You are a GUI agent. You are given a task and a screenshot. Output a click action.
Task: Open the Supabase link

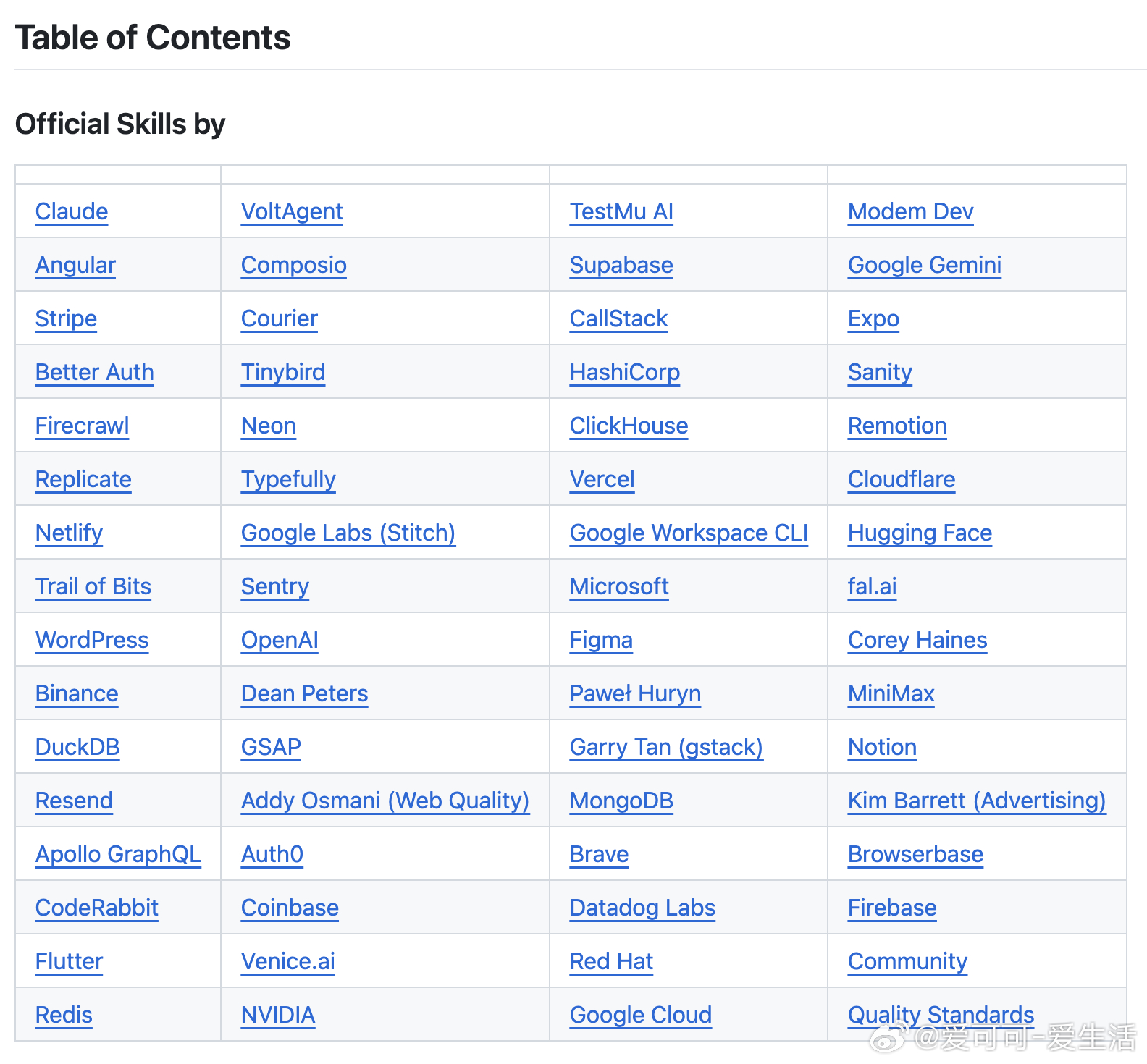click(621, 265)
